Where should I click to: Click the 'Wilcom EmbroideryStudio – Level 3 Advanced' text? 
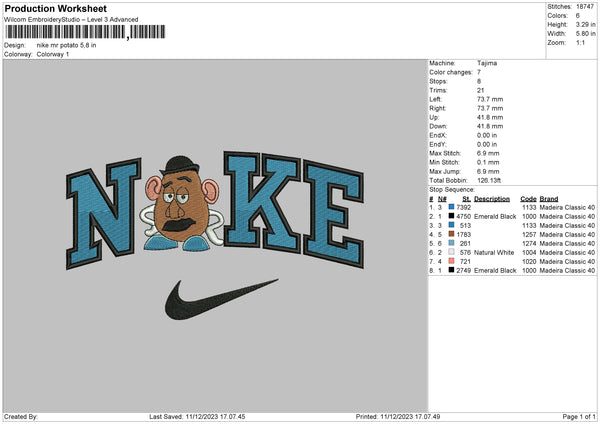[71, 20]
